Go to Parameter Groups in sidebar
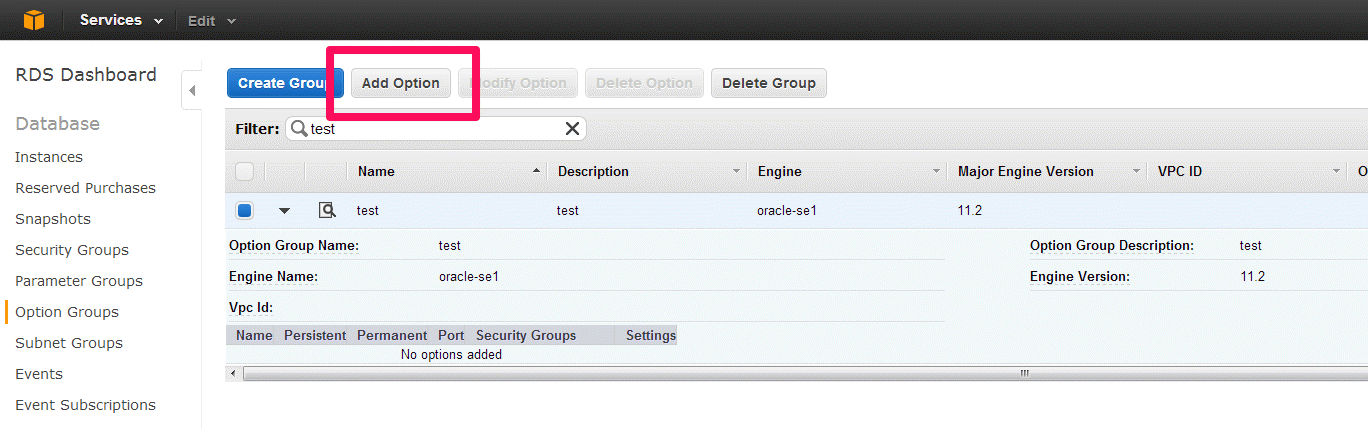The height and width of the screenshot is (429, 1368). tap(79, 281)
